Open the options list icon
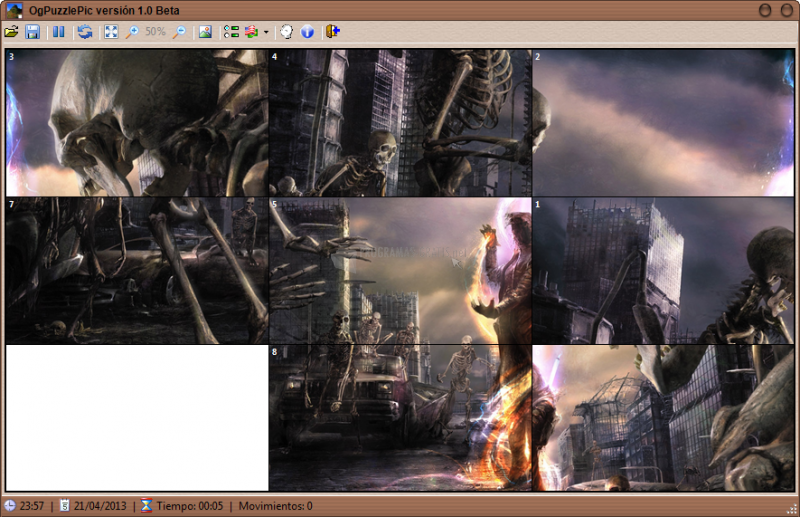Image resolution: width=800 pixels, height=517 pixels. tap(231, 32)
